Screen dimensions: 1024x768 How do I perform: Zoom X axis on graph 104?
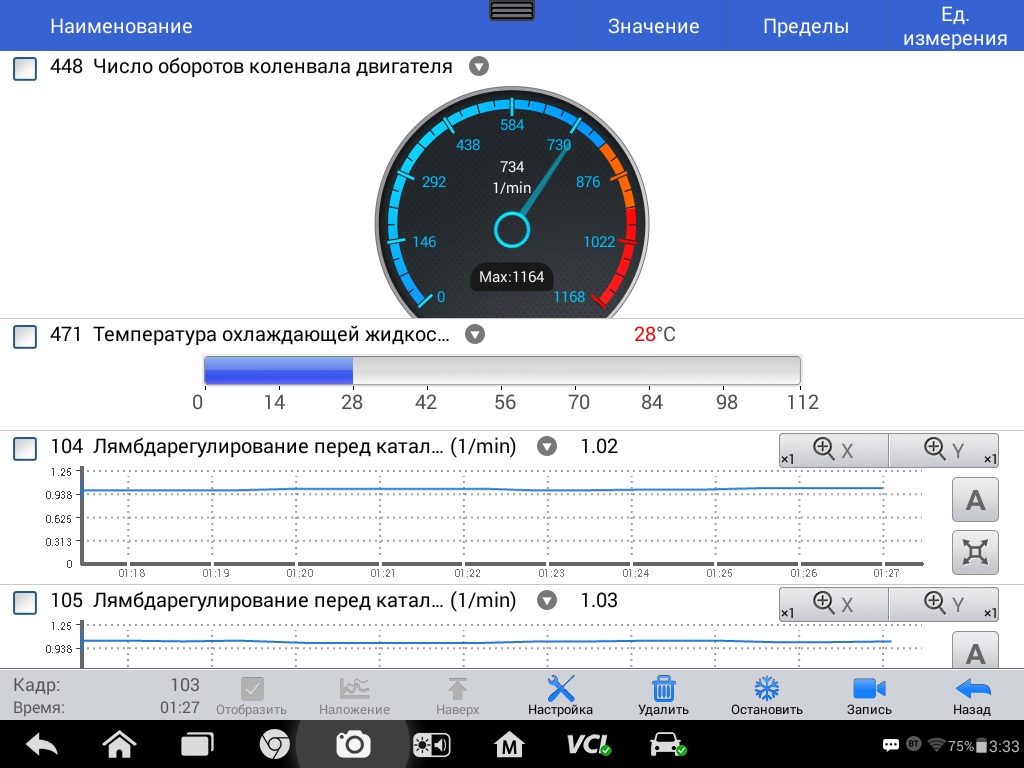point(833,451)
